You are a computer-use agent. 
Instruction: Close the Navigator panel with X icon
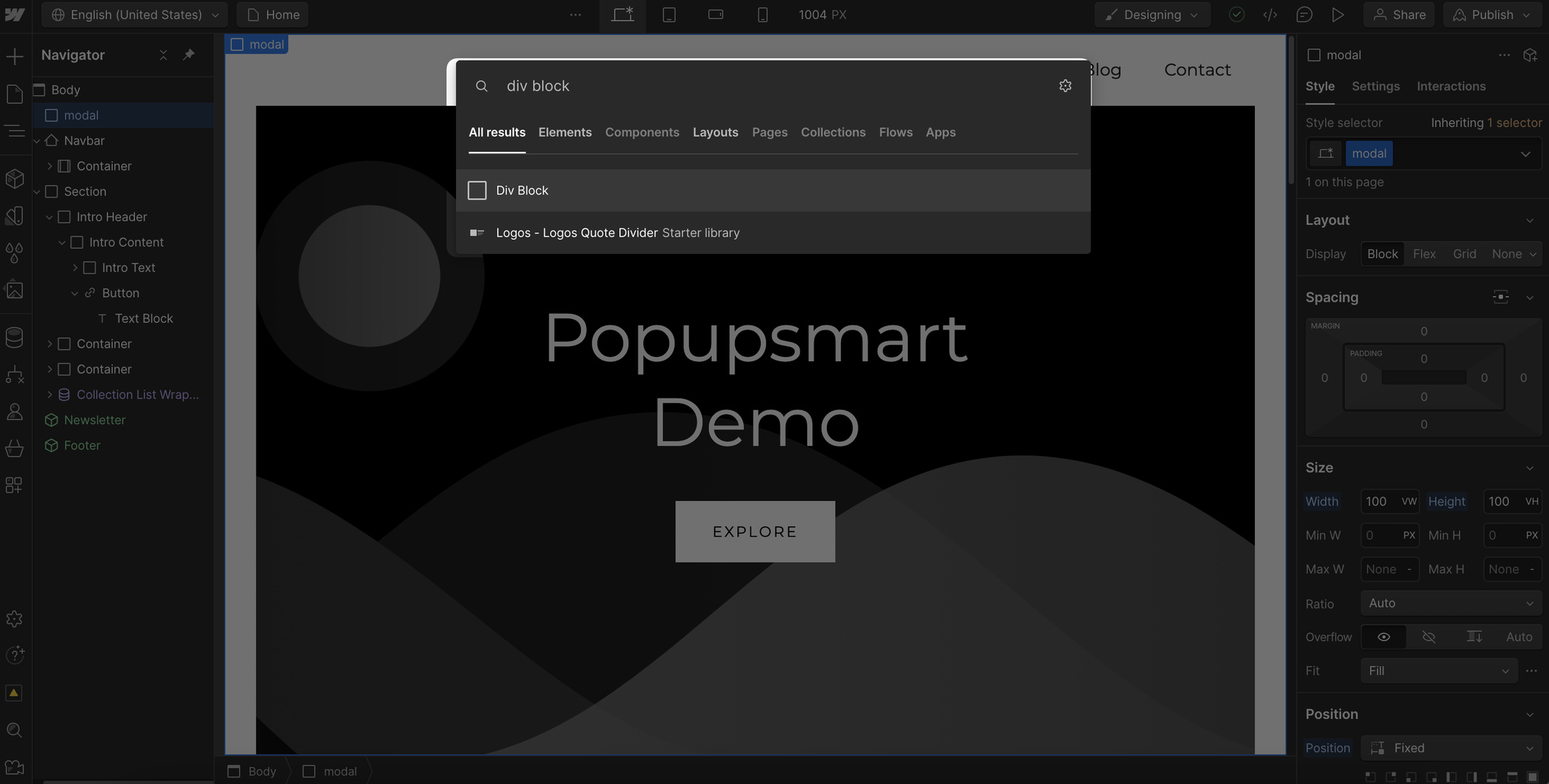[163, 54]
